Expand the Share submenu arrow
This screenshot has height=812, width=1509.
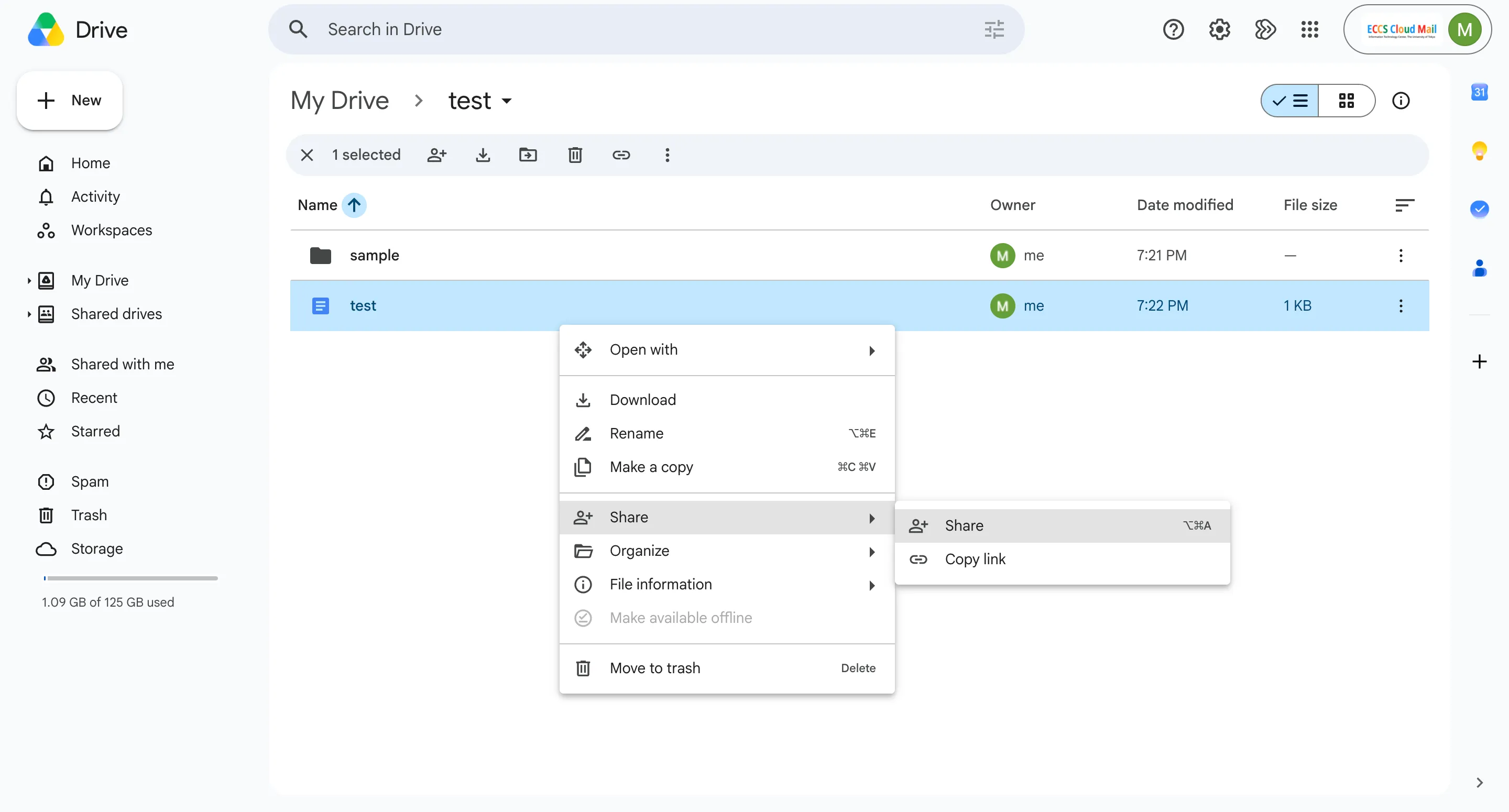[872, 518]
